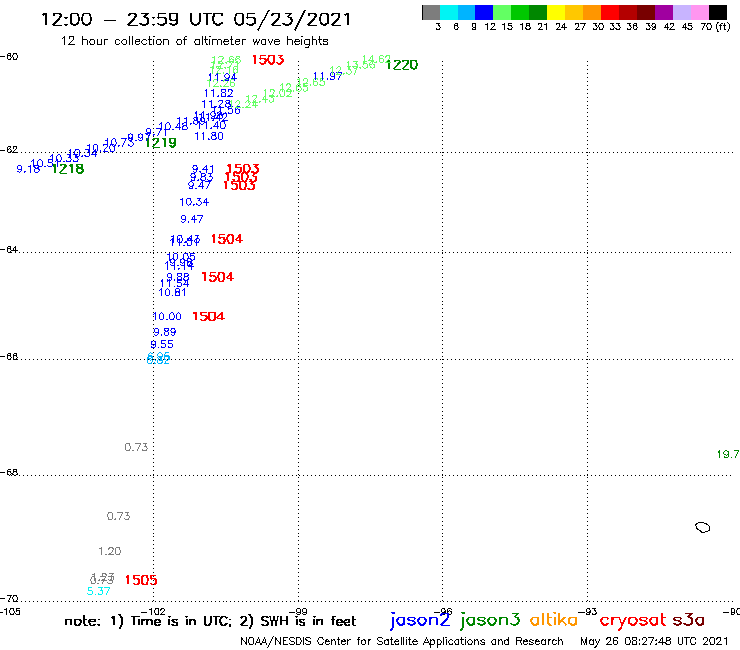Click the red 1504 beside value 10.00
This screenshot has width=740, height=650.
pyautogui.click(x=209, y=316)
